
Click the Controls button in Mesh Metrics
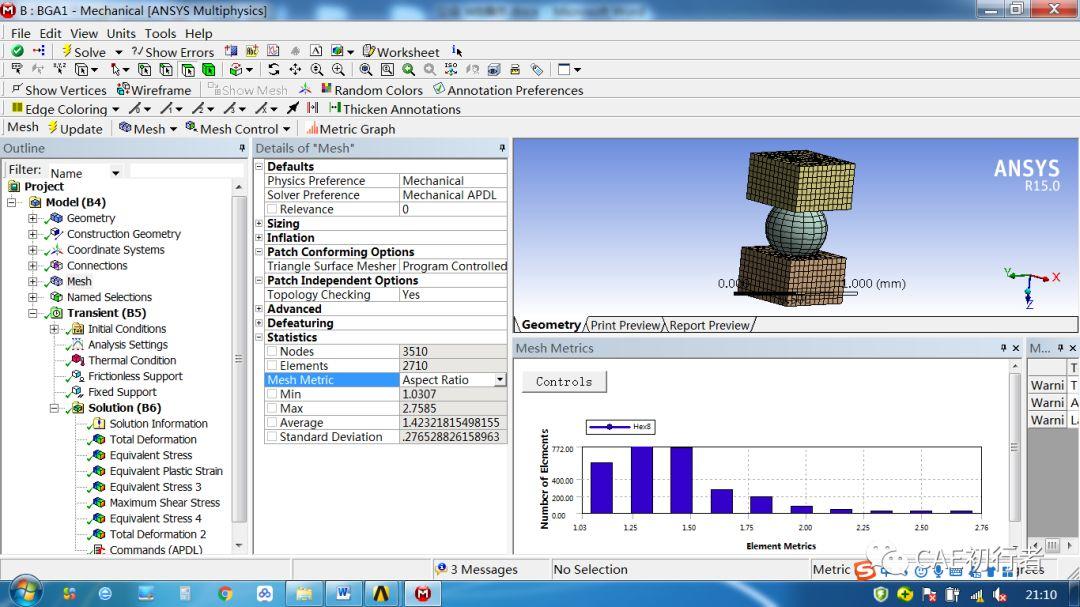pos(564,382)
